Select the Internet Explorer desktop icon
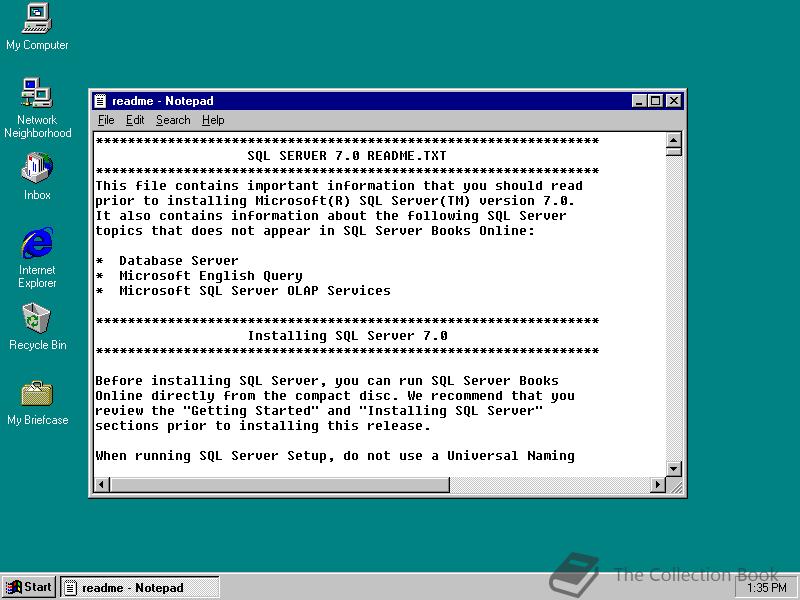 [37, 258]
